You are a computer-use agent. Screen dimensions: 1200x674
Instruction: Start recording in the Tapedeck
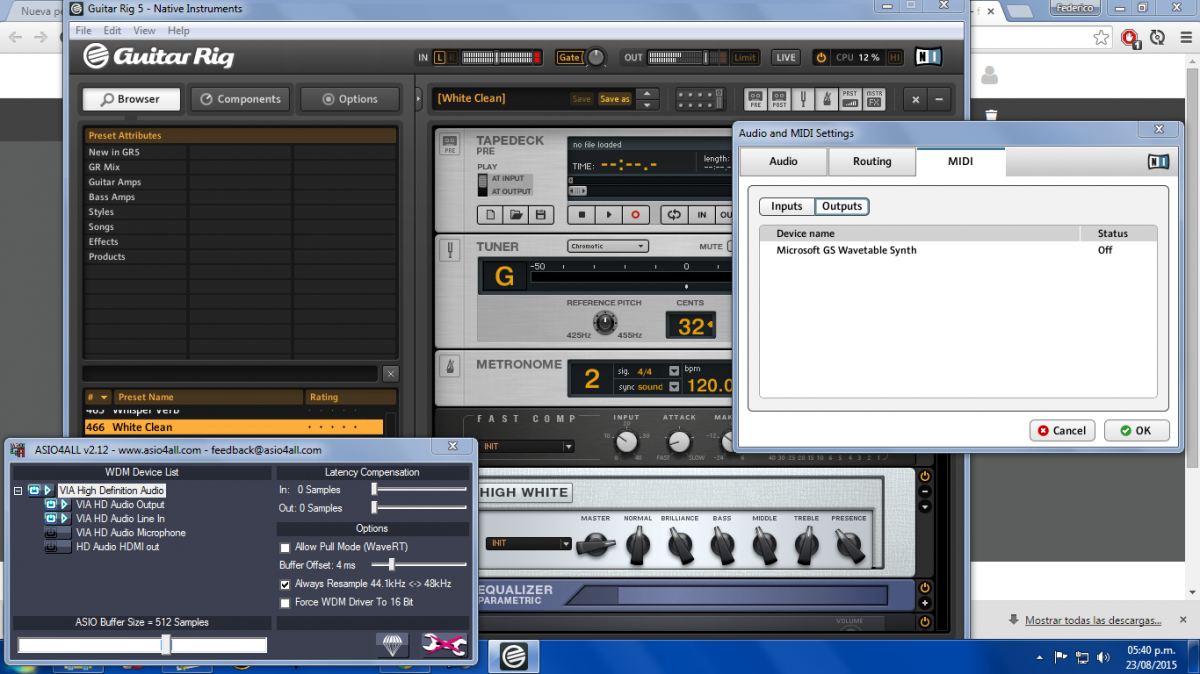pos(634,214)
